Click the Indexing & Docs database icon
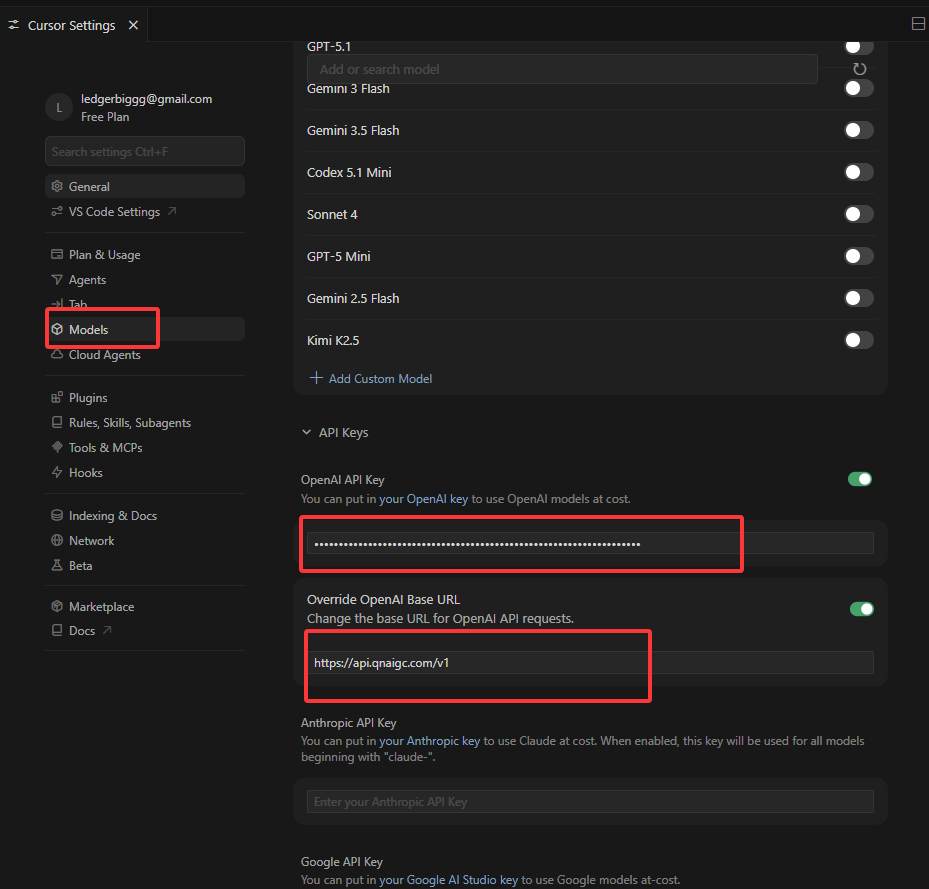Image resolution: width=929 pixels, height=889 pixels. 57,515
